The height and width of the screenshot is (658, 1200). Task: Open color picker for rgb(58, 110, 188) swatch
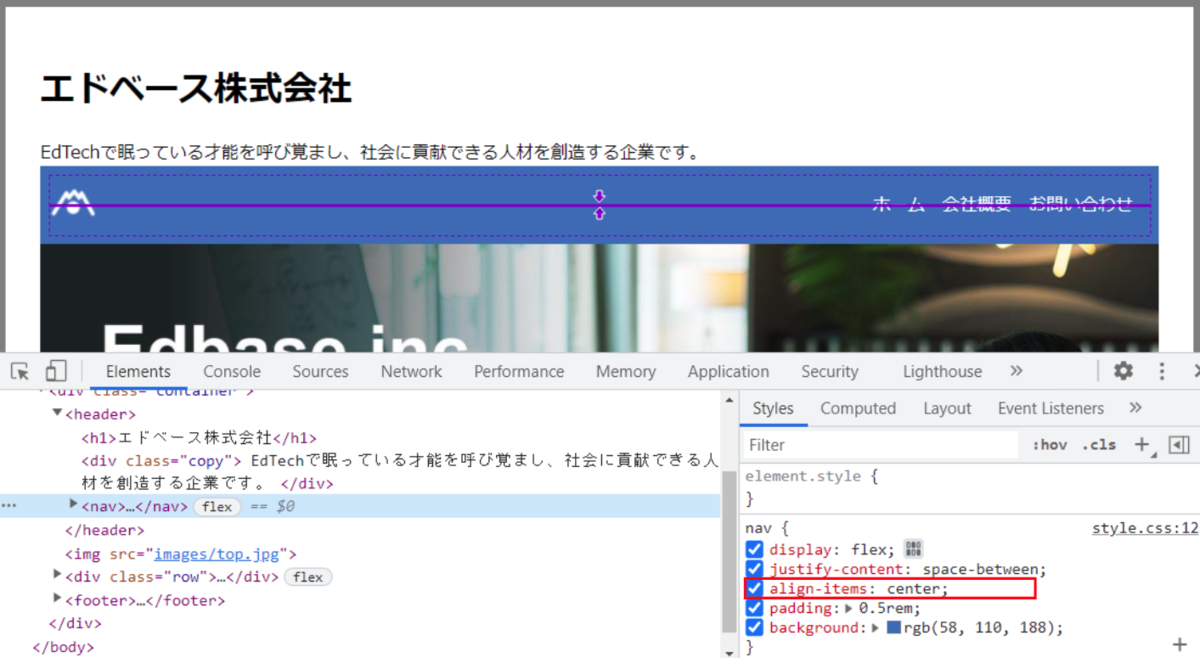coord(893,628)
